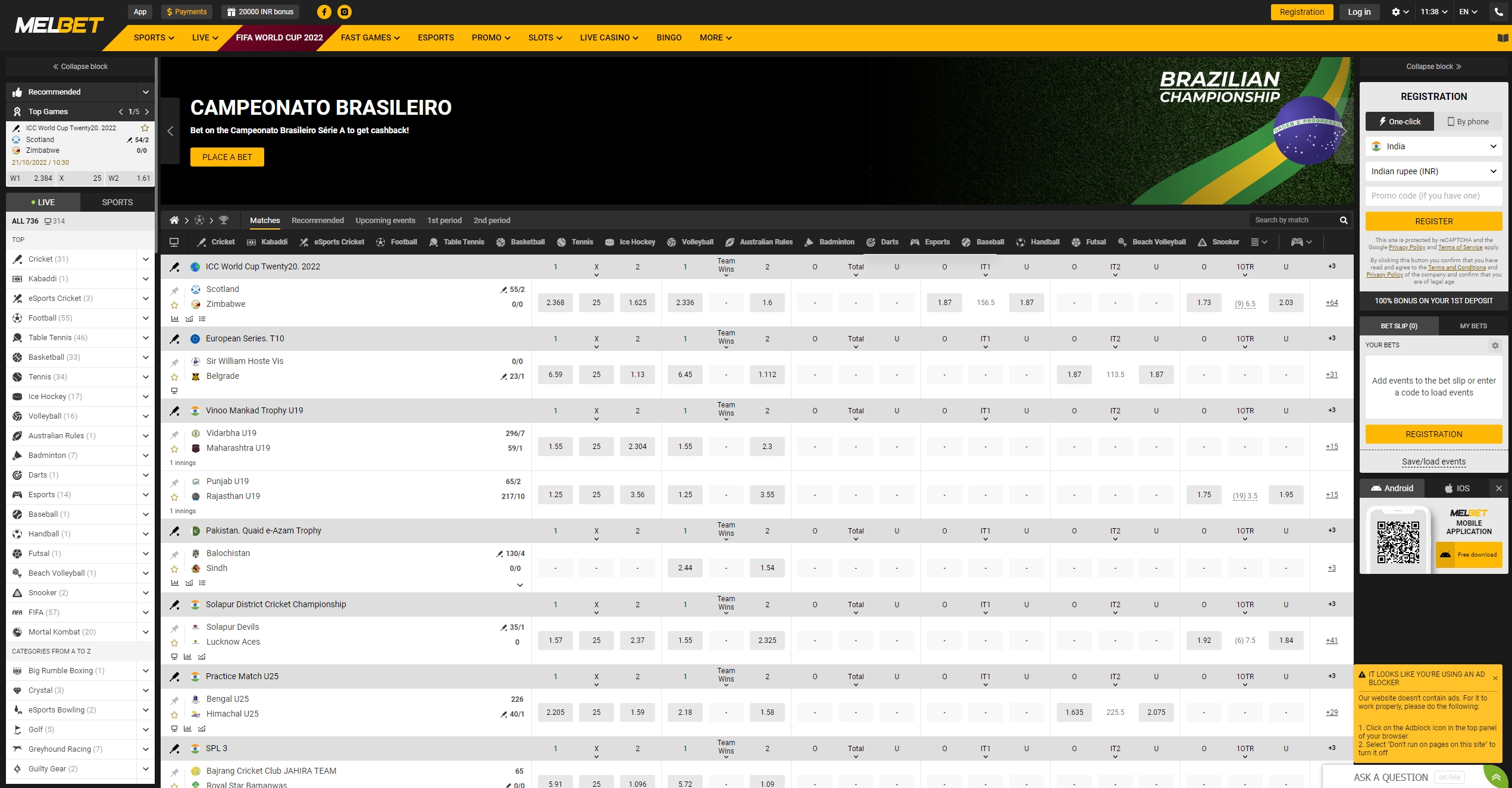This screenshot has height=788, width=1512.
Task: Select the Matches tab in event list
Action: pyautogui.click(x=263, y=221)
